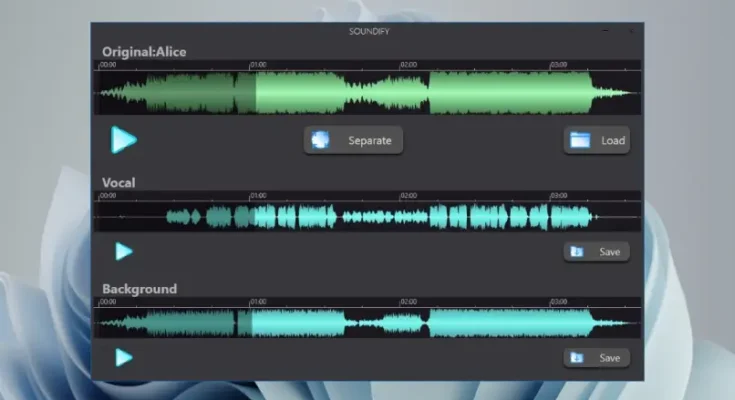The width and height of the screenshot is (735, 400).
Task: Click the Load button label
Action: (613, 141)
